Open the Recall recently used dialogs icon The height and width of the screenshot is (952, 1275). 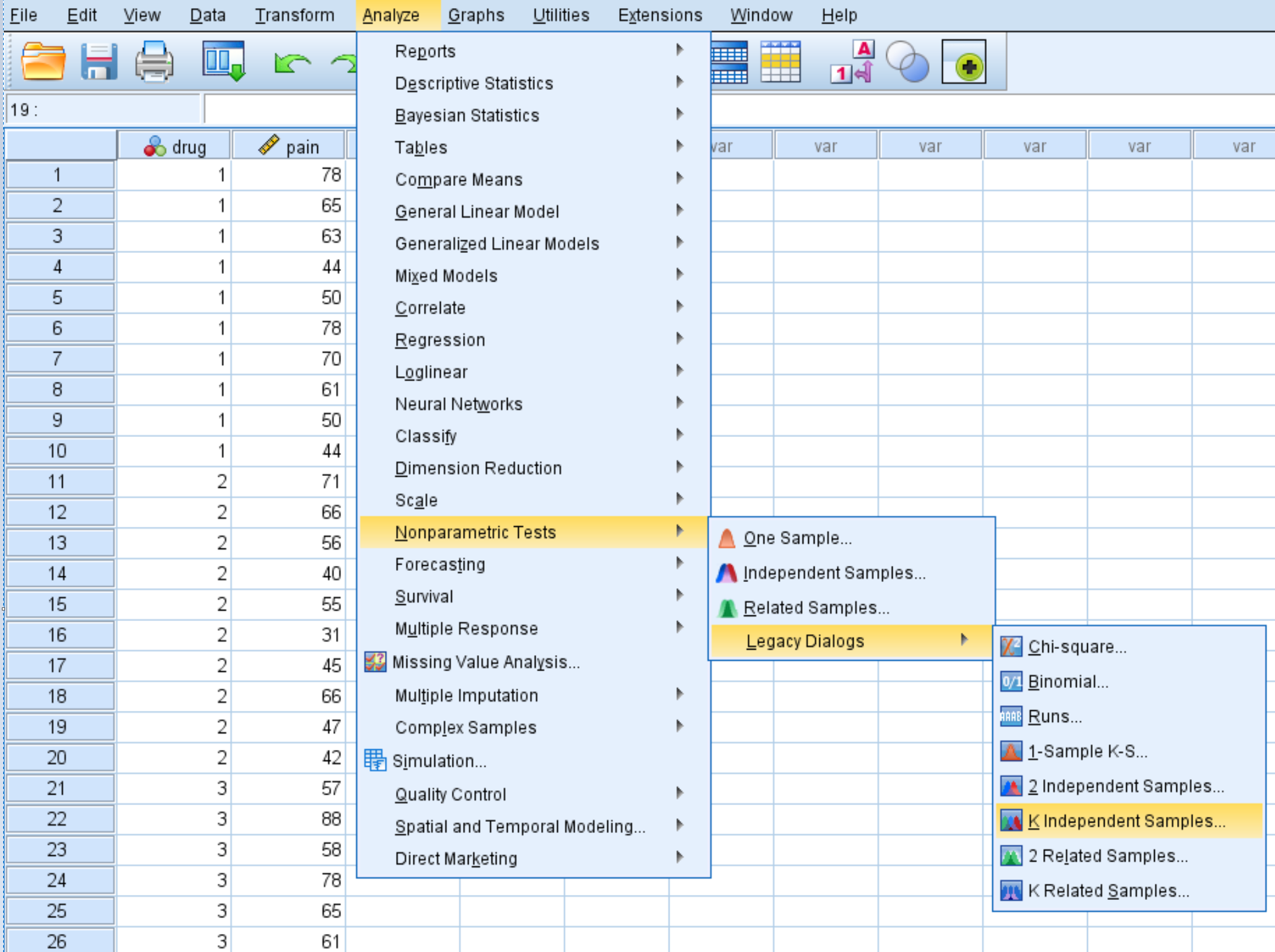pyautogui.click(x=224, y=62)
